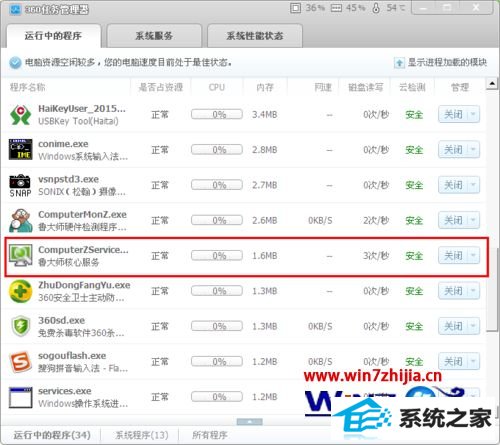Expand 关闭 dropdown arrow for ComputerMonZ.exe
This screenshot has width=500, height=445.
point(474,220)
